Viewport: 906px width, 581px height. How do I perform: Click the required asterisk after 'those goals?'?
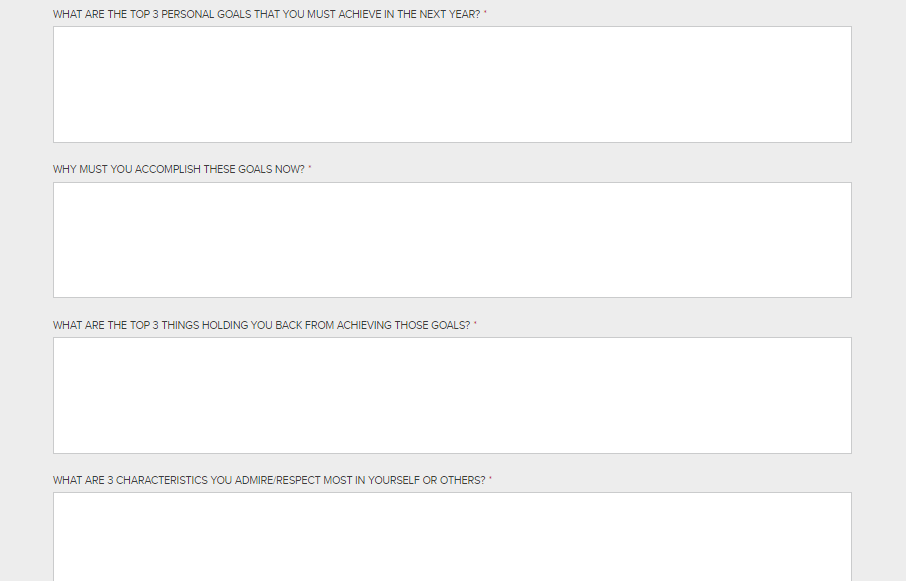coord(475,325)
